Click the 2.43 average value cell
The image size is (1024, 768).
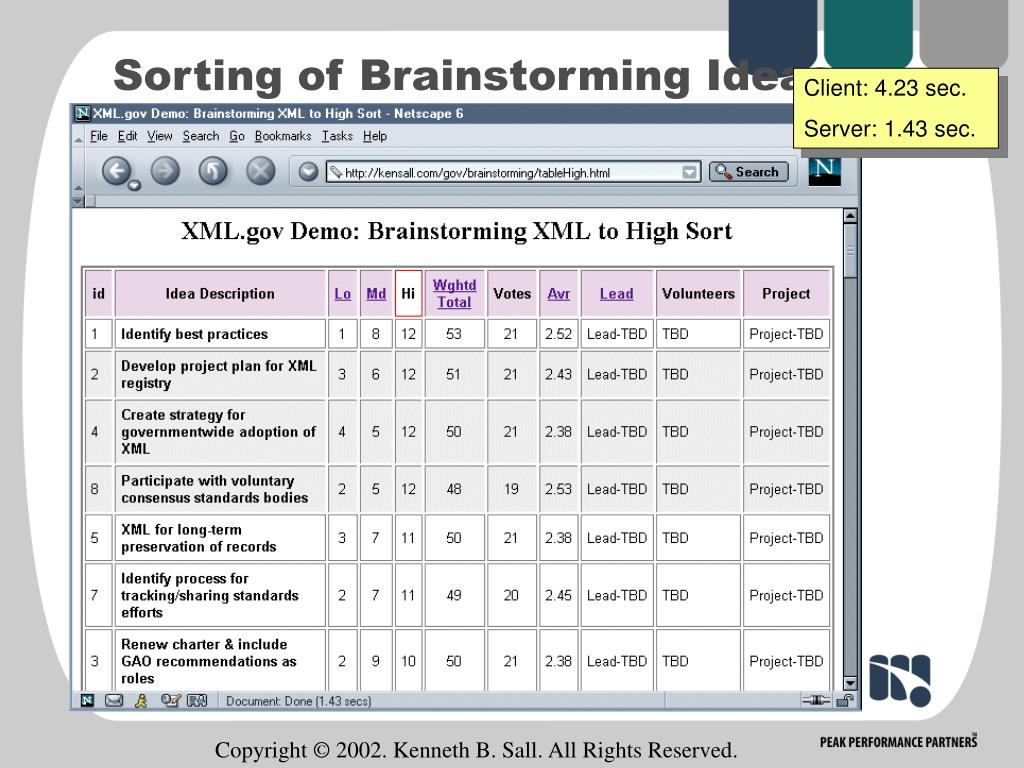[558, 374]
